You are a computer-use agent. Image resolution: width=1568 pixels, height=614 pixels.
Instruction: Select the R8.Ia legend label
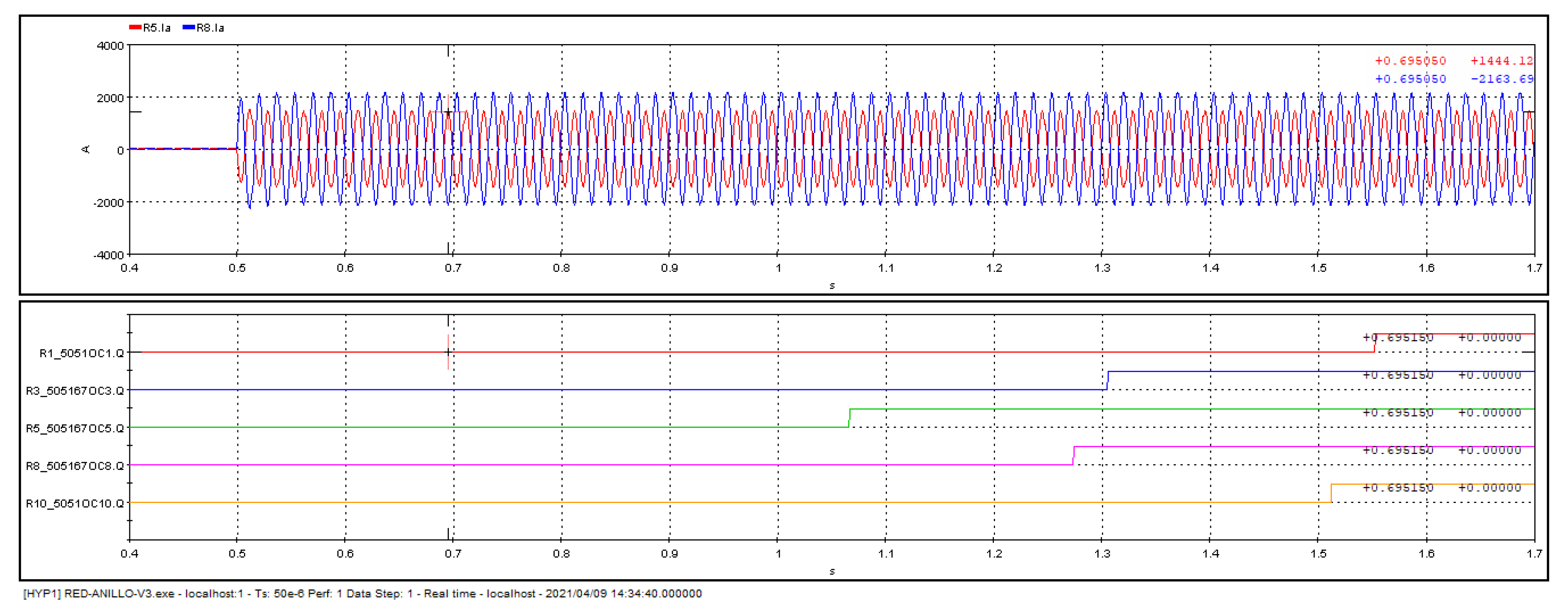coord(210,28)
